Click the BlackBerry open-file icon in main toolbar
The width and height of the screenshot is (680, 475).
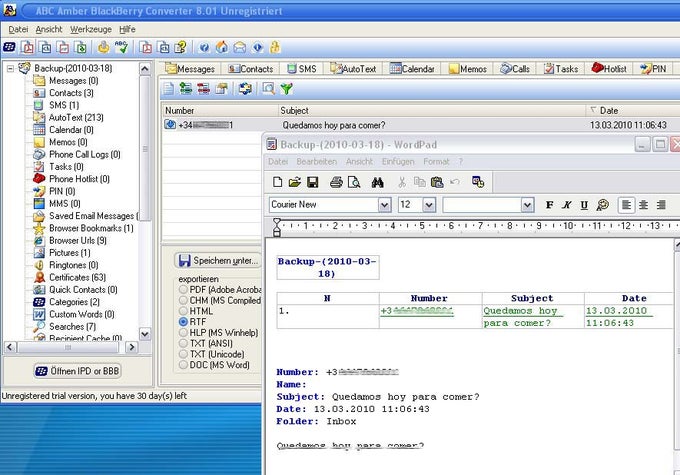pos(10,47)
